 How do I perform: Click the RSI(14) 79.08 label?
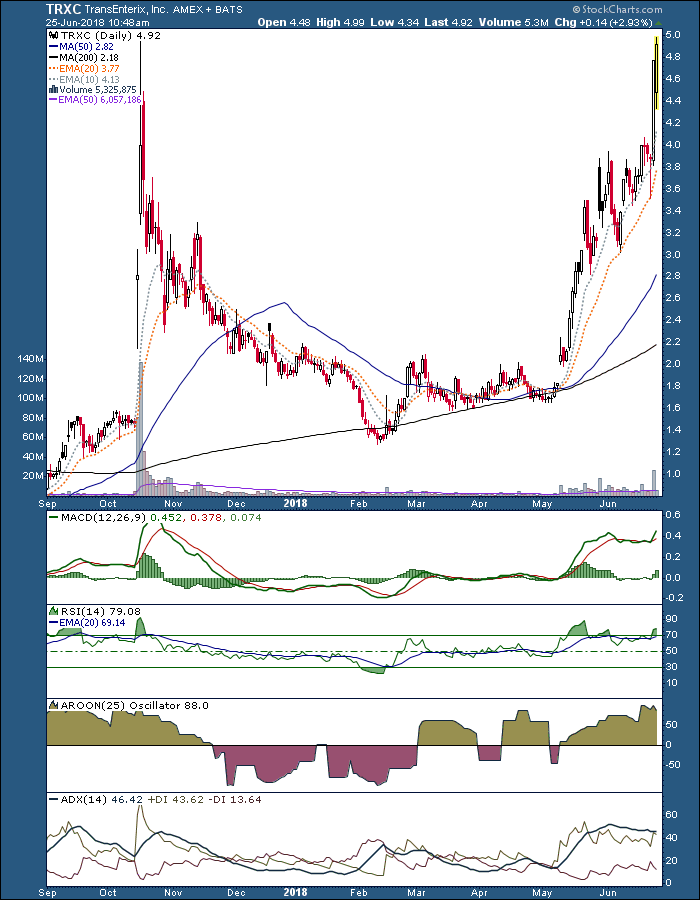(x=99, y=611)
